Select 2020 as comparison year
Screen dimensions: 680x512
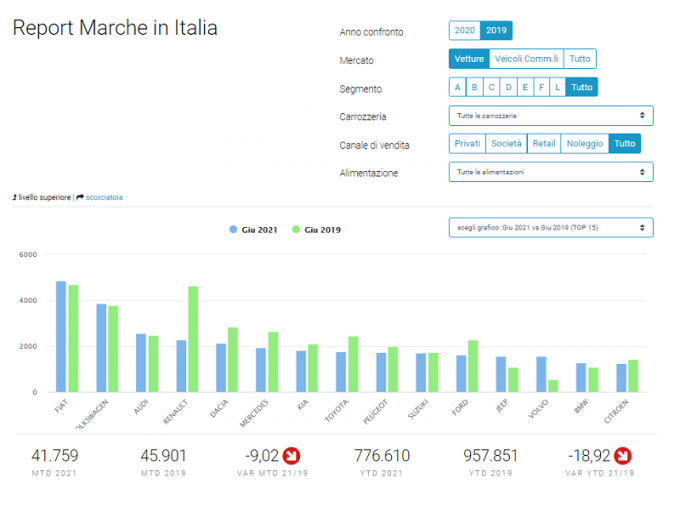coord(464,30)
